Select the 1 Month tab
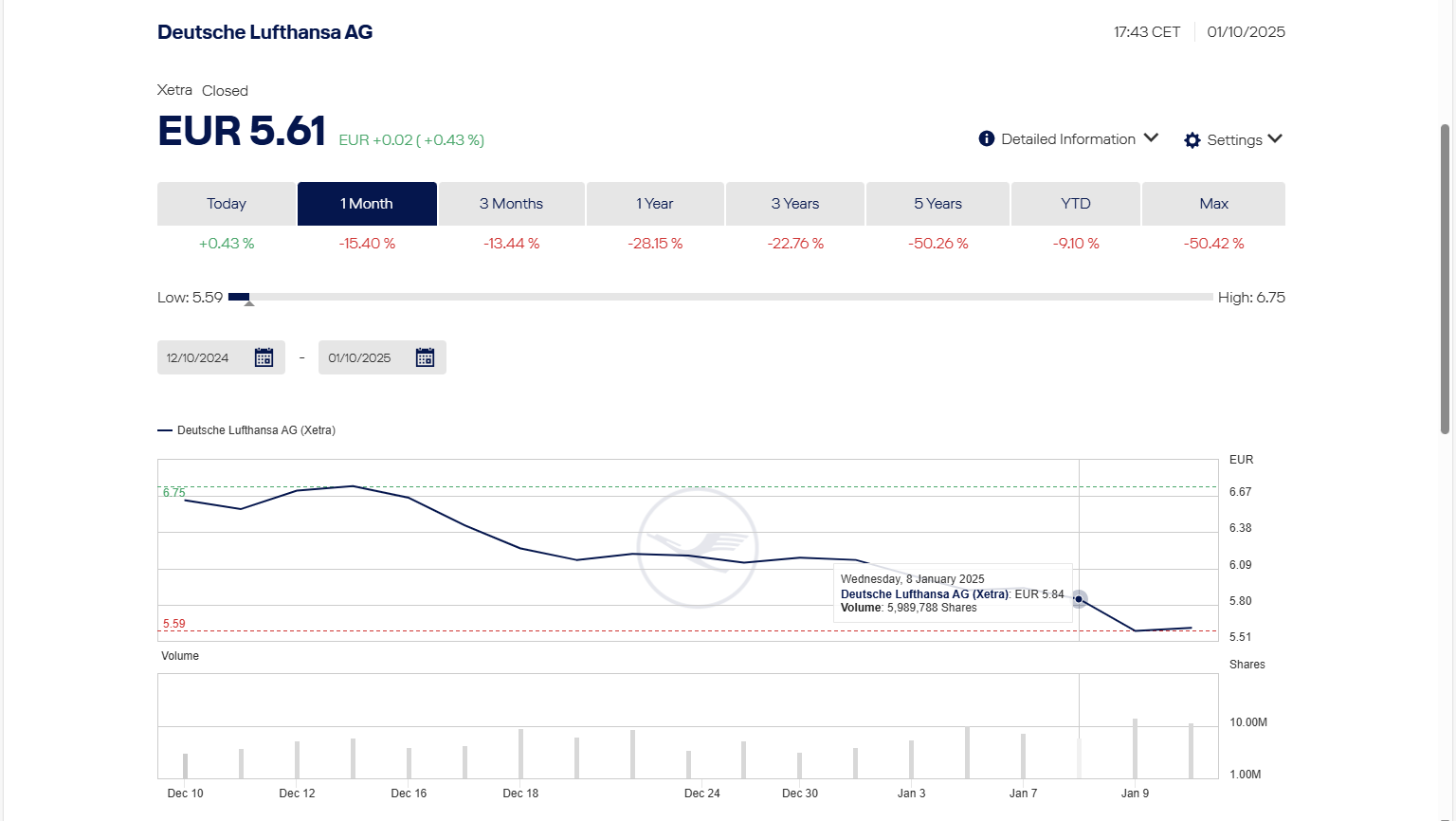 (367, 204)
